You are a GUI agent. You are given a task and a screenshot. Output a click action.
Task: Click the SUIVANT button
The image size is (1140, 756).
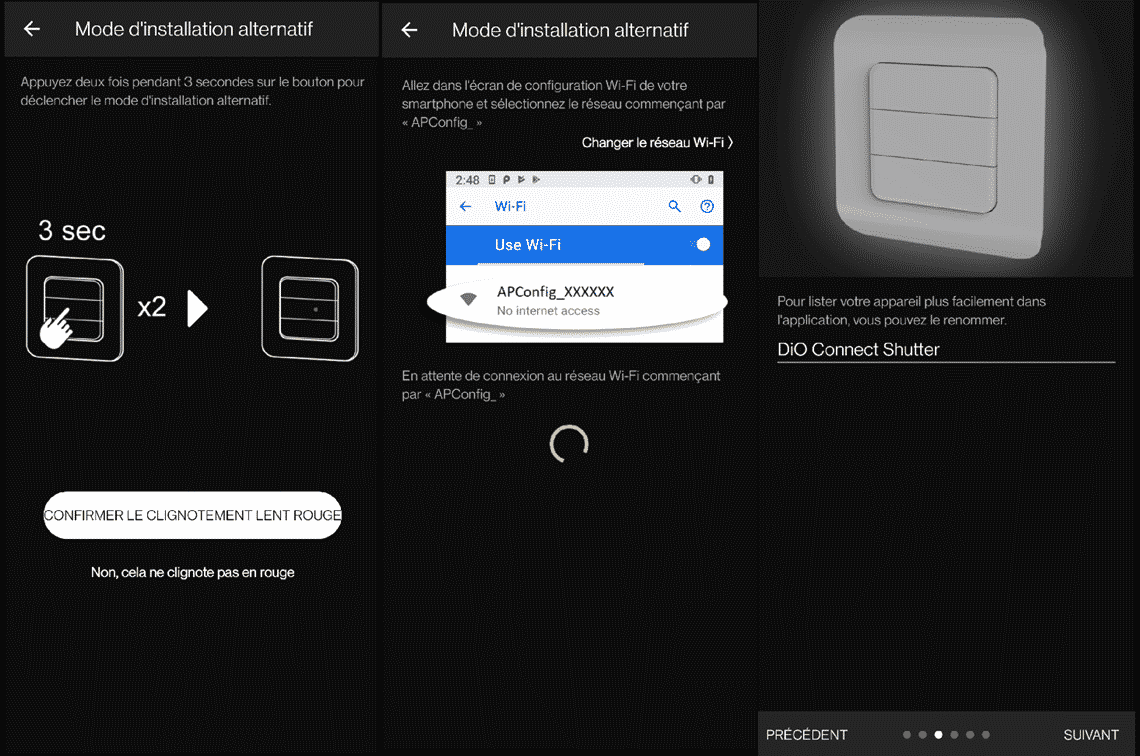point(1091,735)
